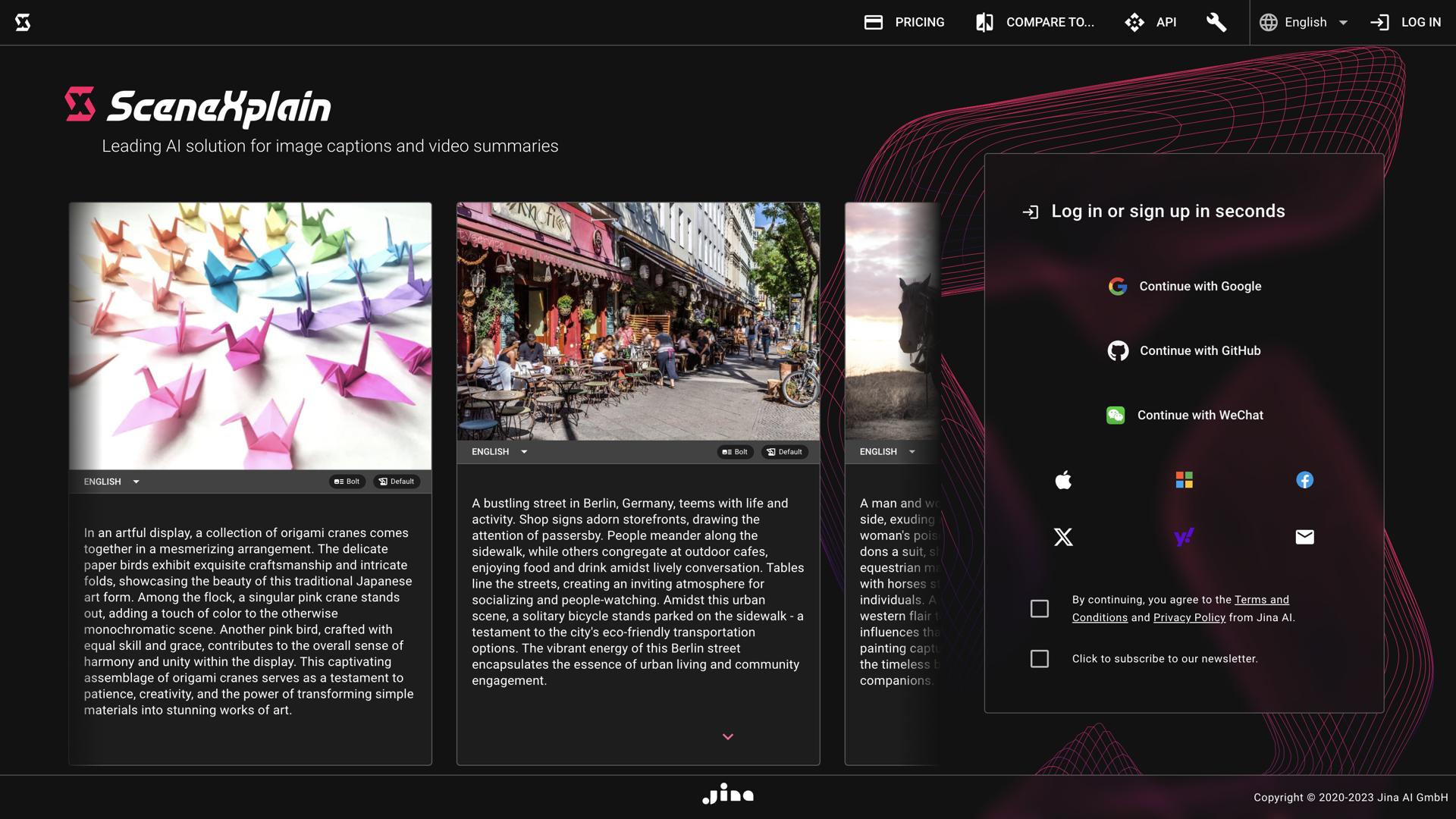Open the wrench tools icon in header
This screenshot has width=1456, height=819.
pyautogui.click(x=1216, y=22)
